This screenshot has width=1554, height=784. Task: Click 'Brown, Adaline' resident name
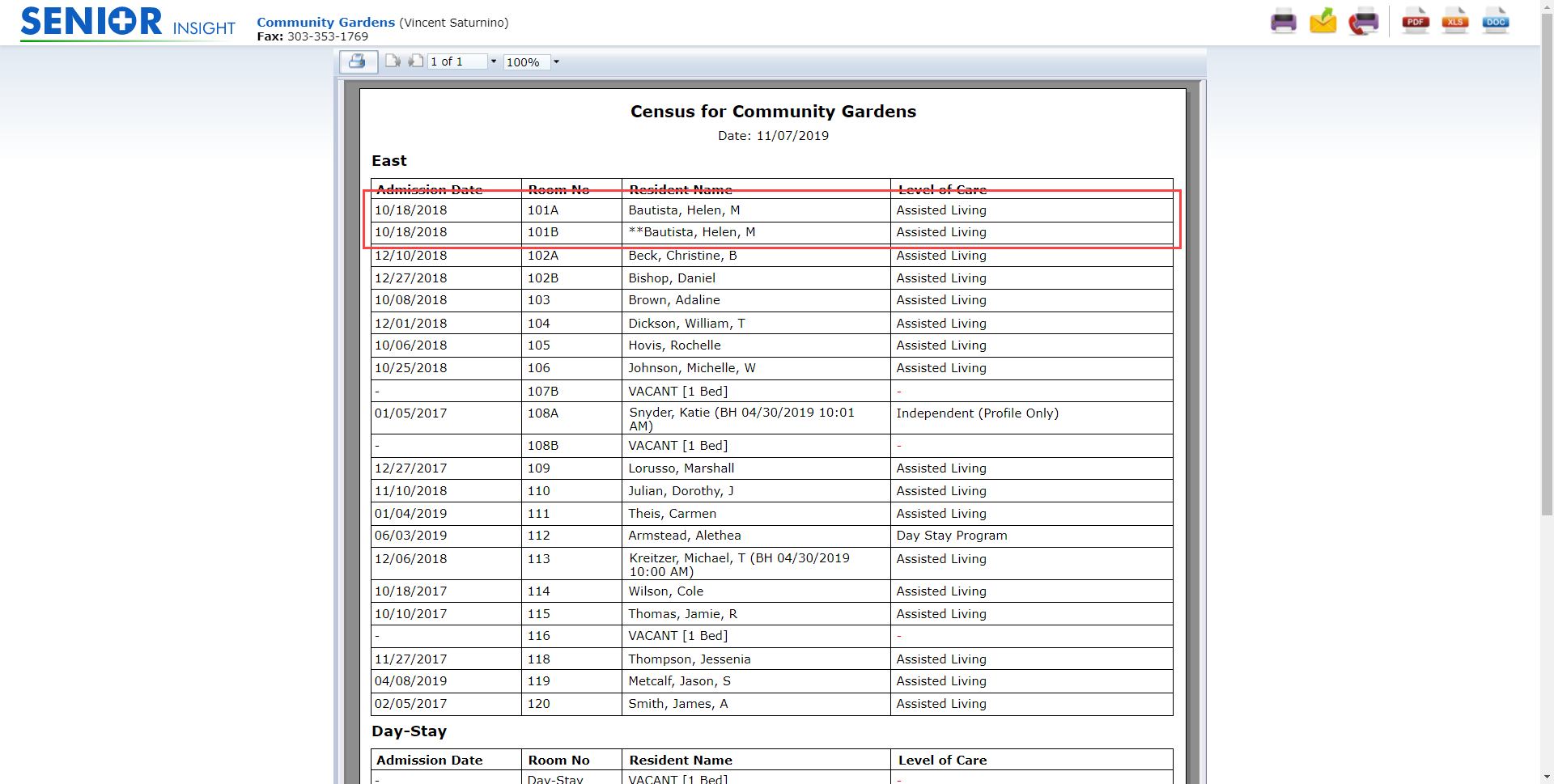(674, 300)
